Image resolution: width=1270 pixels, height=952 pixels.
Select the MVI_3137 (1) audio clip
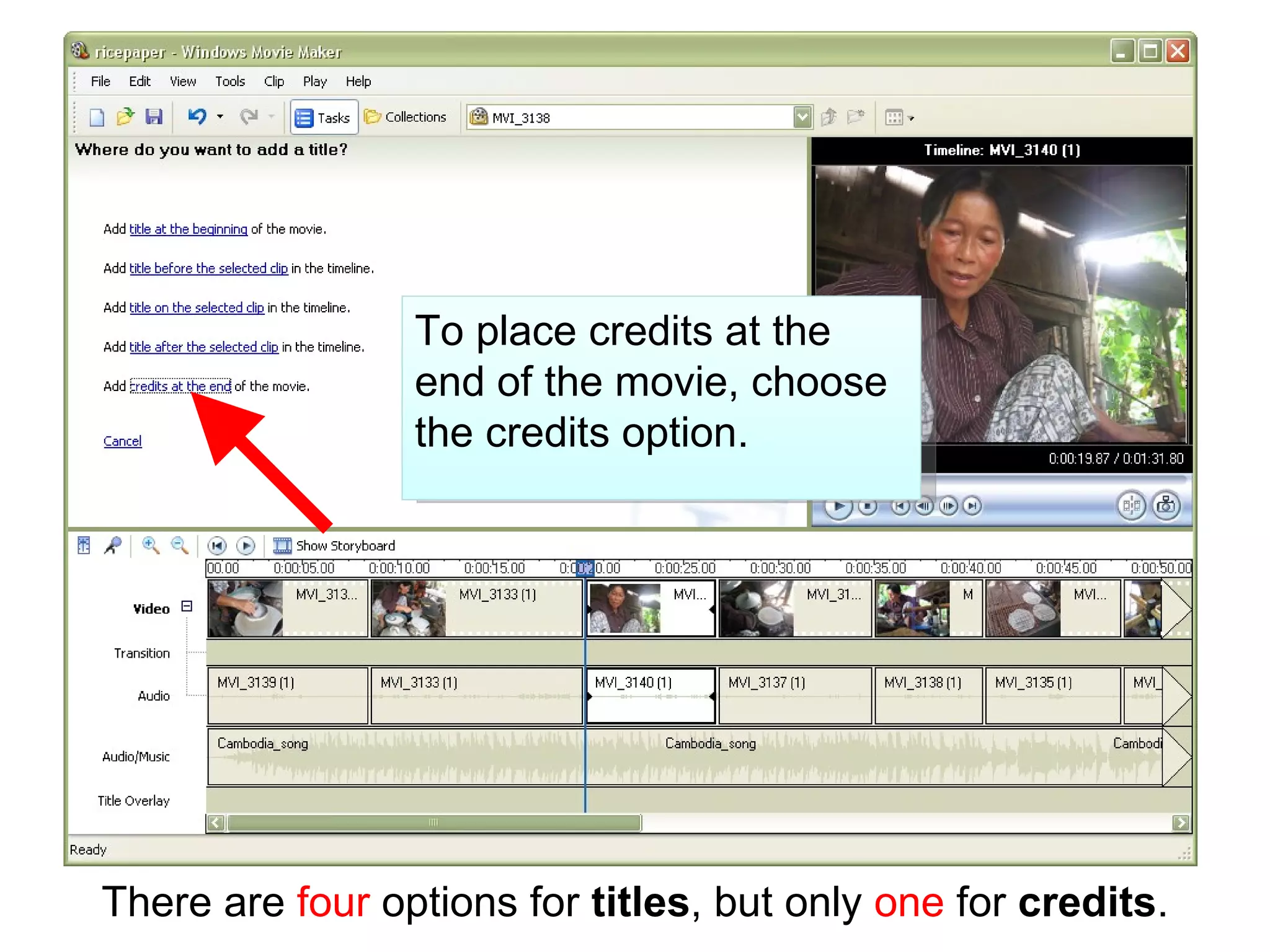(x=795, y=695)
